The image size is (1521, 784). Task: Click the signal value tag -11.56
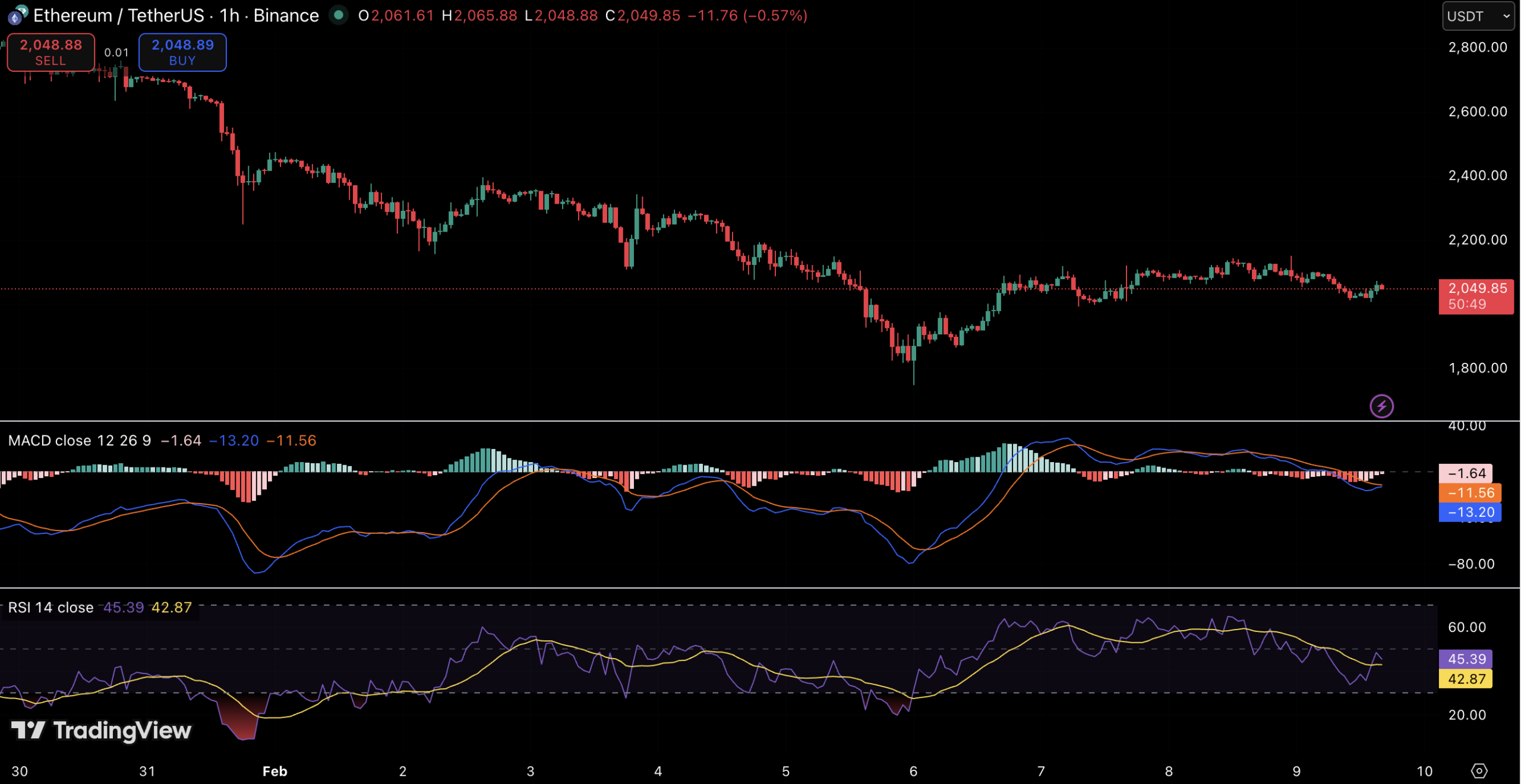pos(1470,492)
